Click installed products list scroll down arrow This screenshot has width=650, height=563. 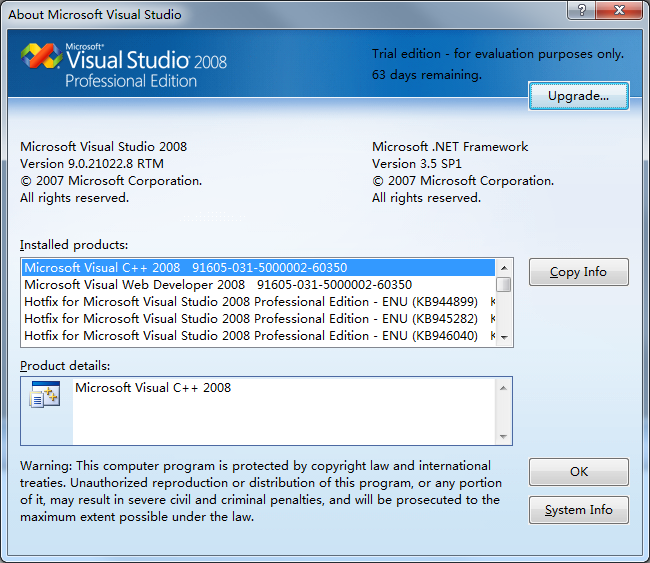(504, 337)
